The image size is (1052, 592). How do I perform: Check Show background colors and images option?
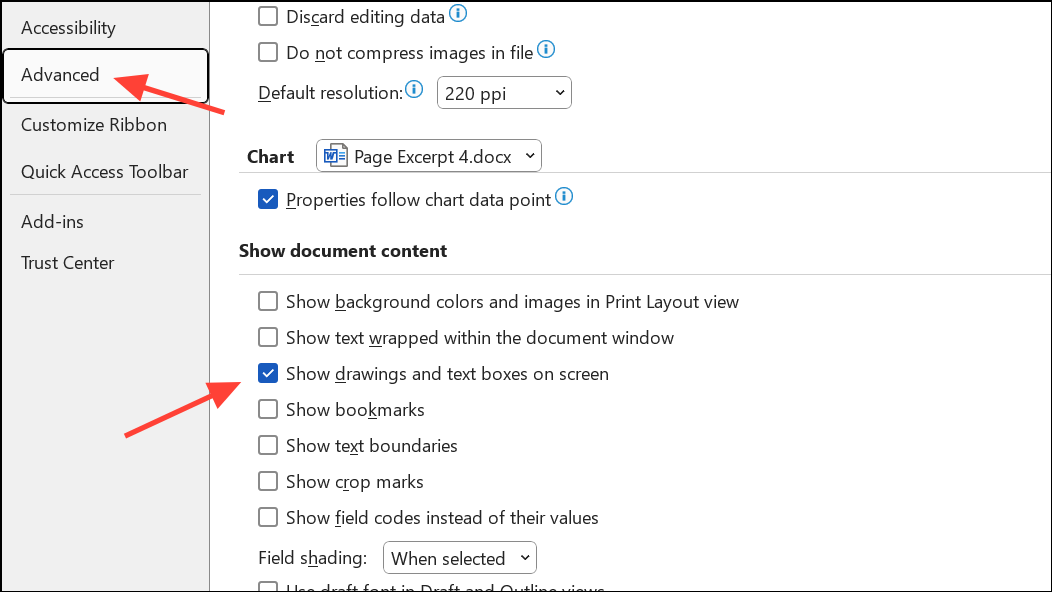click(268, 302)
